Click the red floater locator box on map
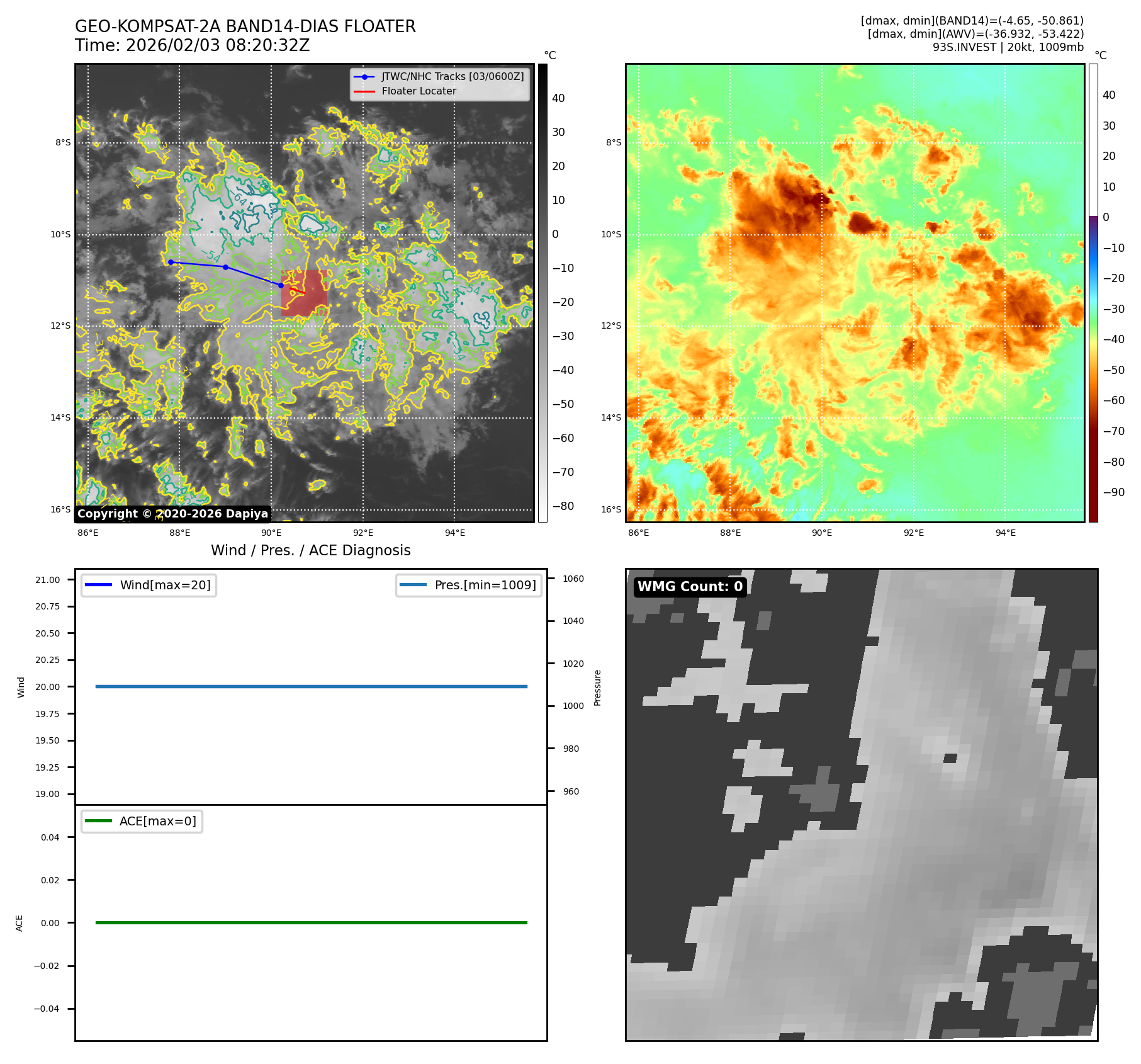This screenshot has width=1141, height=1064. [304, 293]
